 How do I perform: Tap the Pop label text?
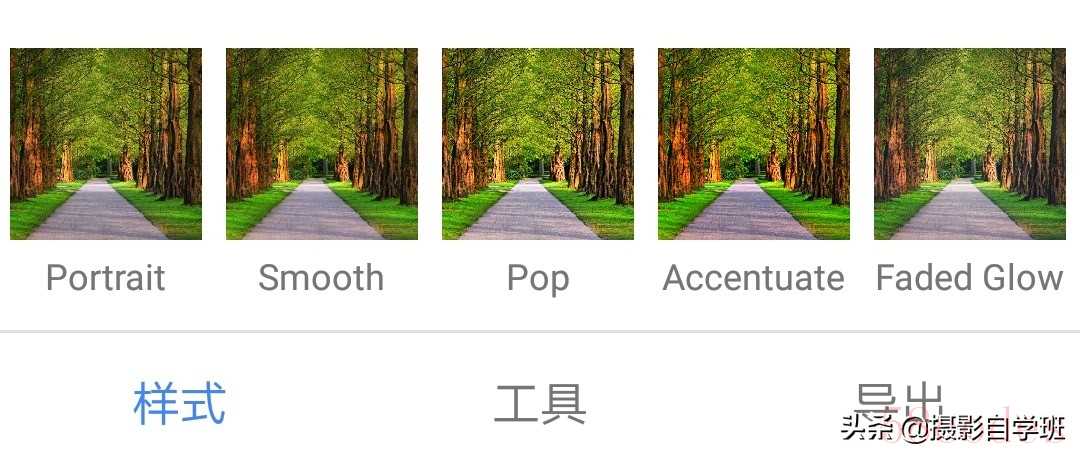click(x=538, y=279)
